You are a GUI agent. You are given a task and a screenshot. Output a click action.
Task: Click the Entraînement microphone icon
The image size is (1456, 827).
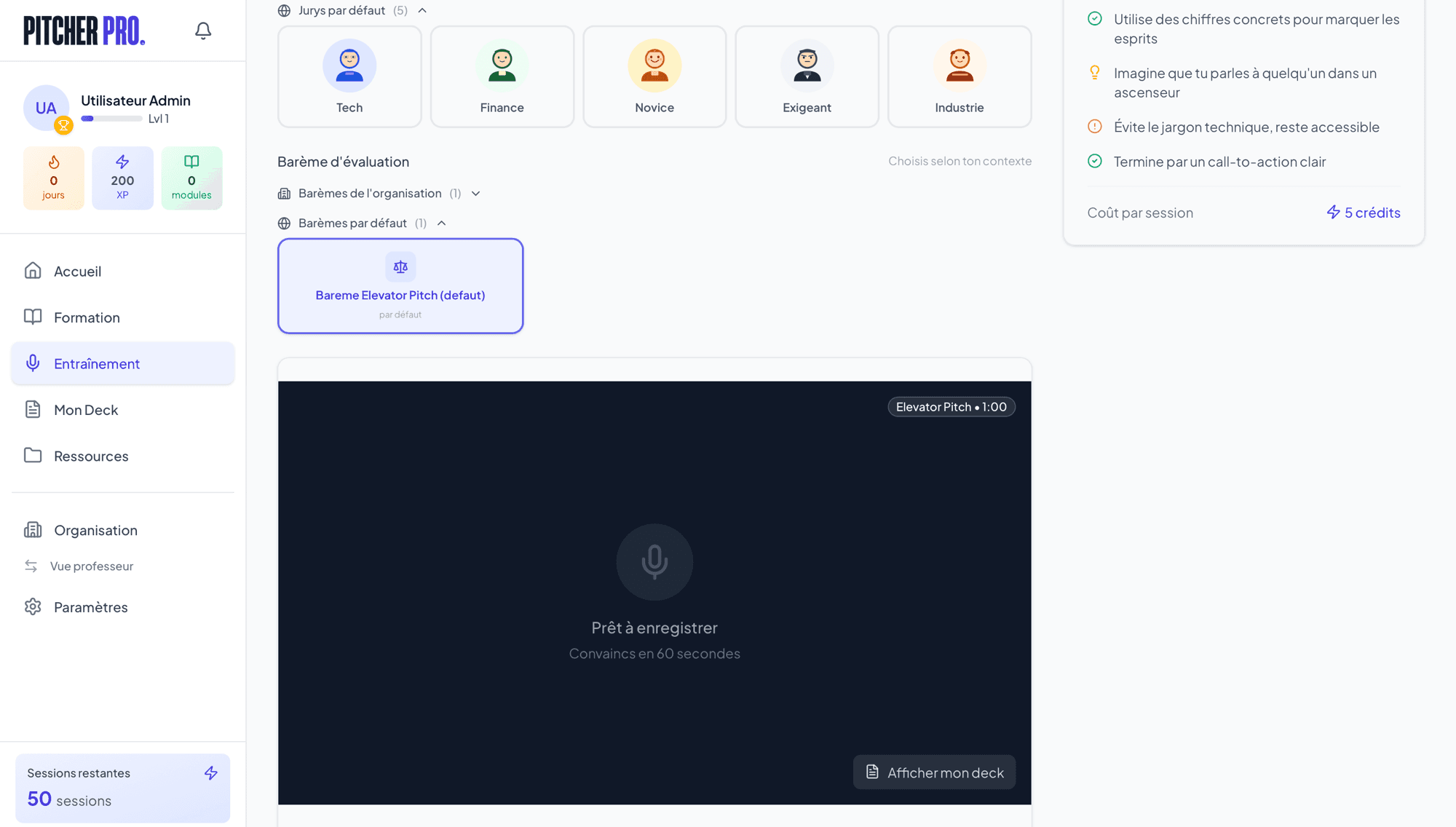point(33,363)
